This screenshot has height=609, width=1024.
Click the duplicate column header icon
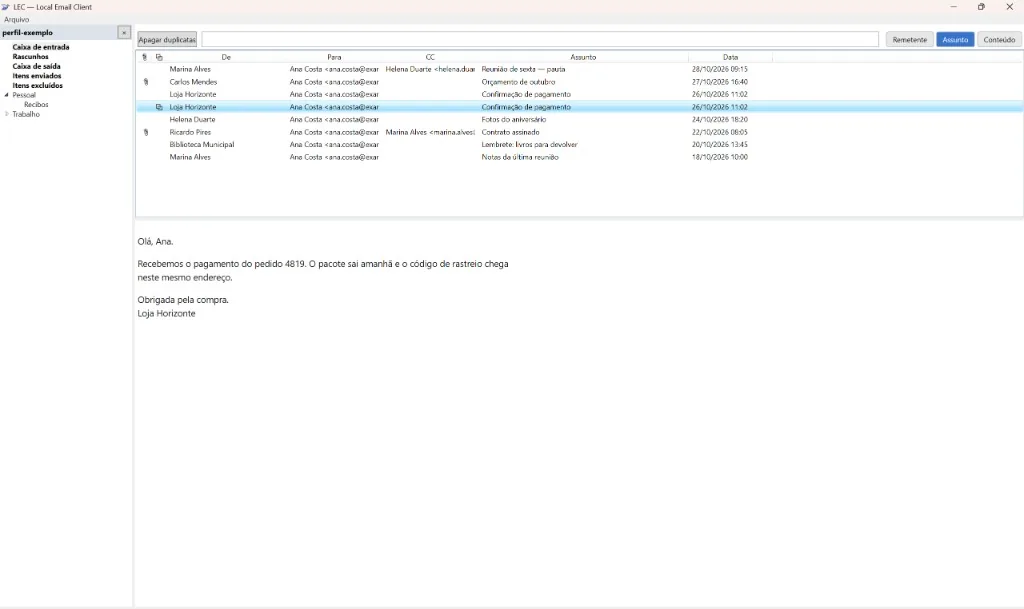pyautogui.click(x=159, y=57)
